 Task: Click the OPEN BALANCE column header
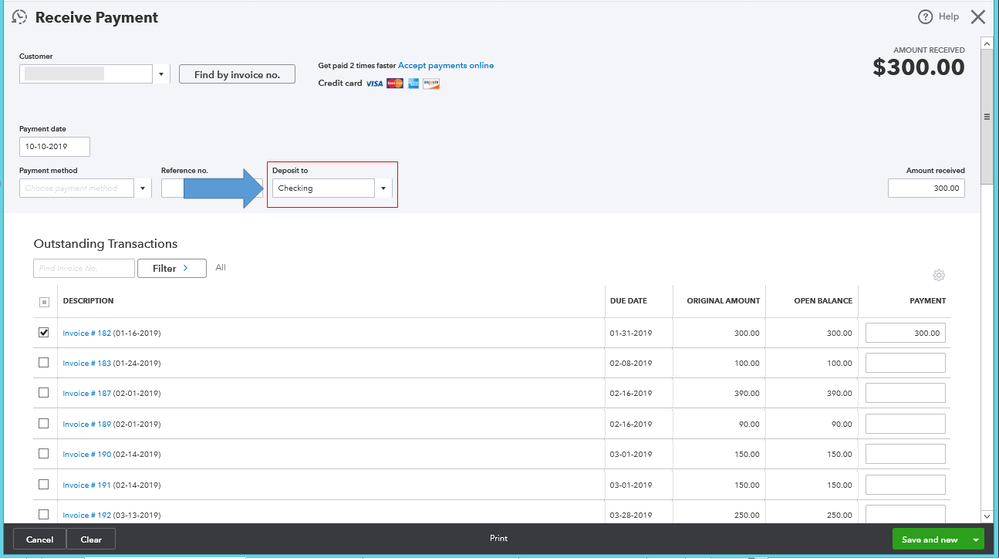[823, 301]
